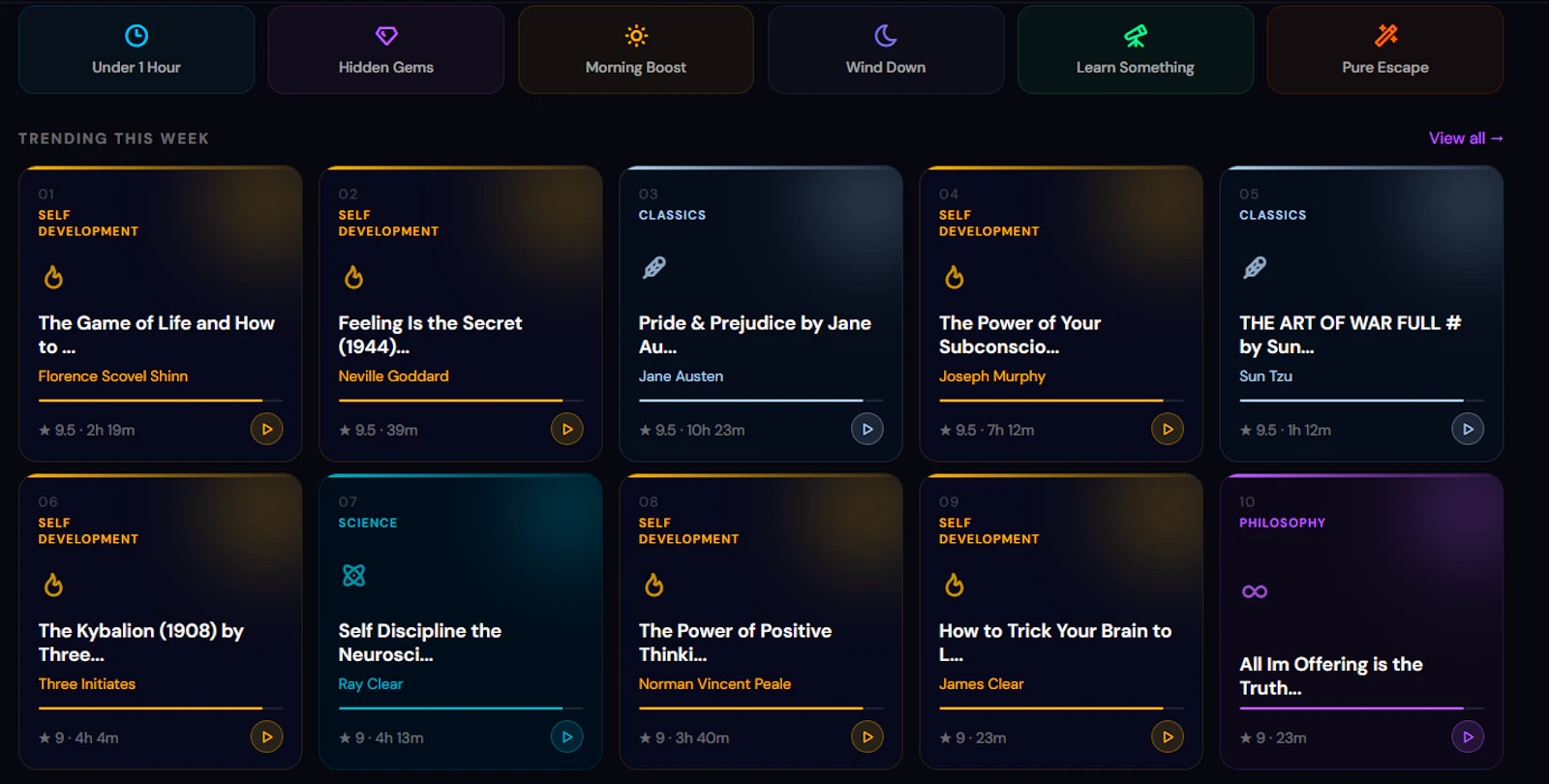Play Pride & Prejudice audiobook
The height and width of the screenshot is (784, 1549).
867,429
